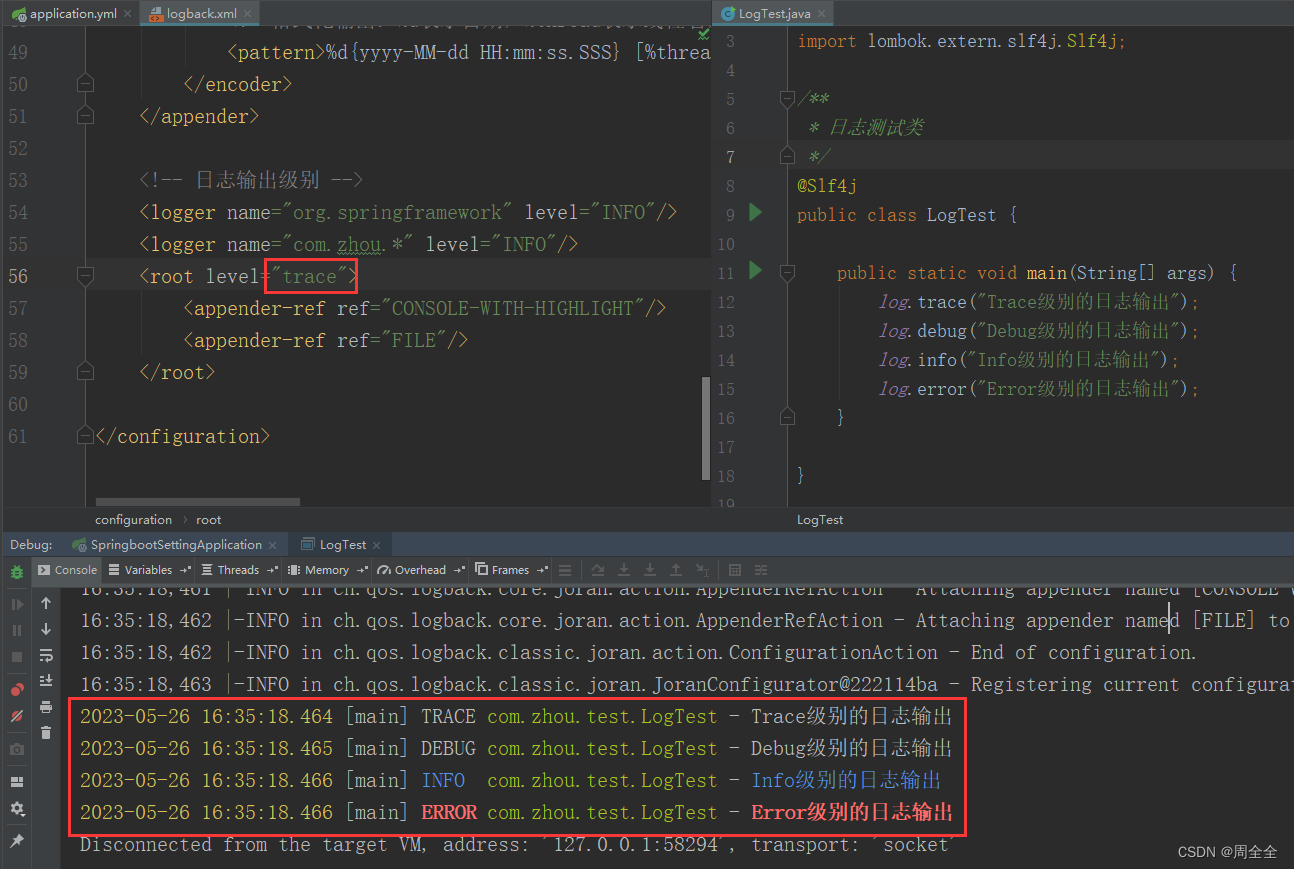This screenshot has height=869, width=1294.
Task: Click the down arrow in console toolbar
Action: [46, 629]
